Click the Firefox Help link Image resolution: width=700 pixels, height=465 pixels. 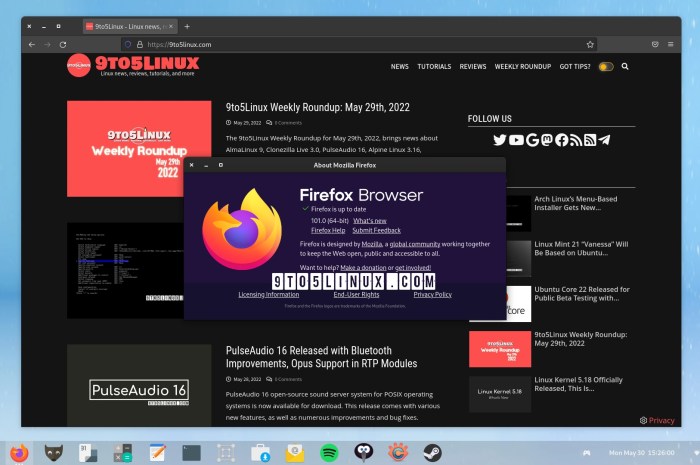328,230
